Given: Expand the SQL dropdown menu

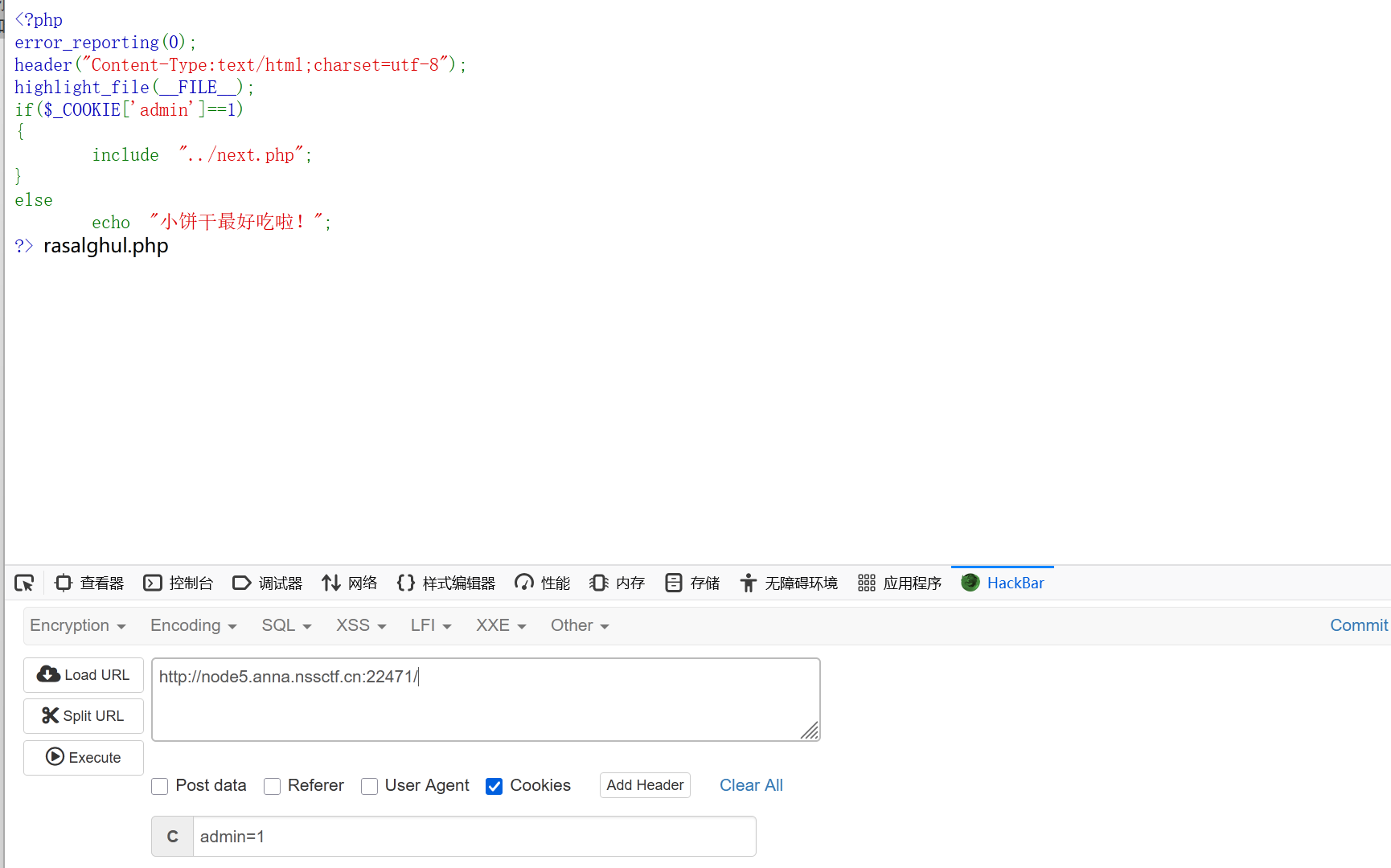Looking at the screenshot, I should (285, 625).
